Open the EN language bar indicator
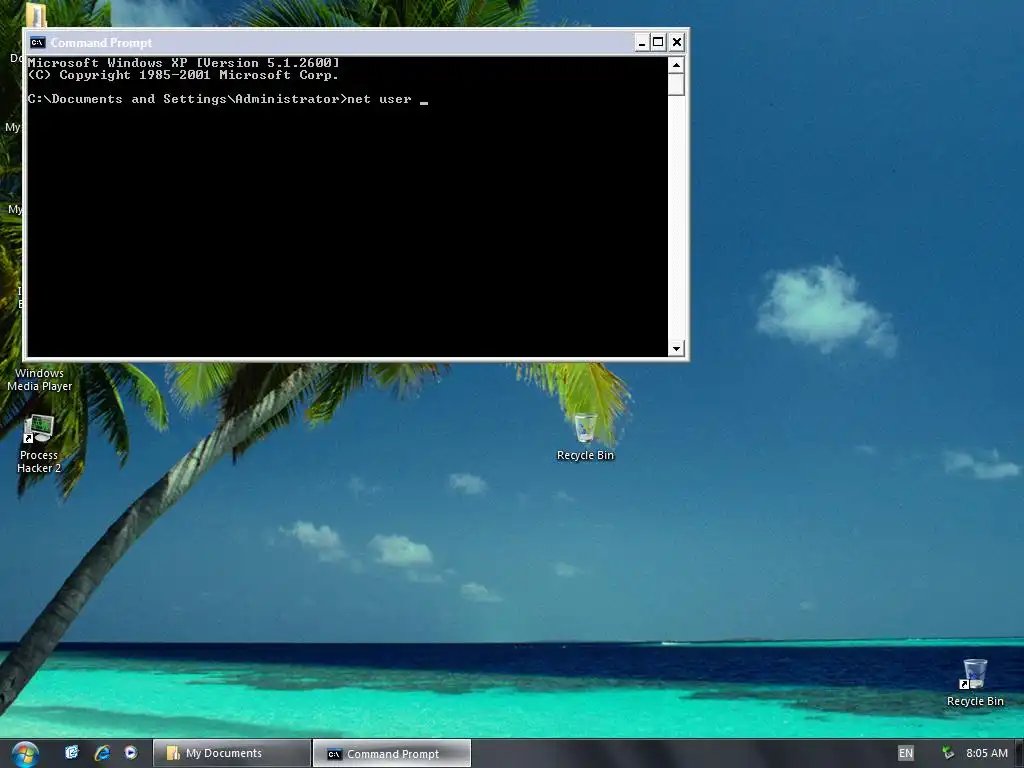 tap(906, 753)
